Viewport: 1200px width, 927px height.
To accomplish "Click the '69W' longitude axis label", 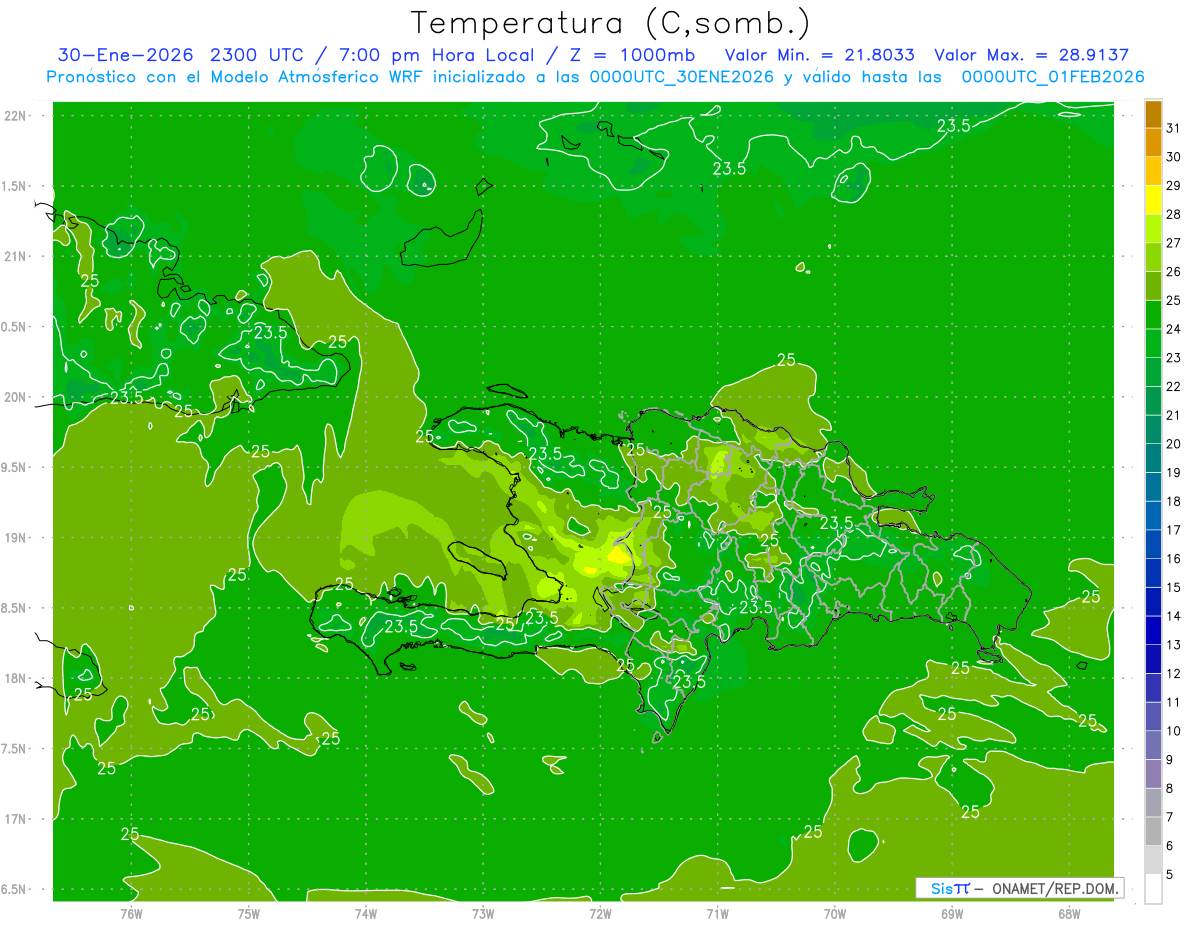I will click(x=951, y=914).
